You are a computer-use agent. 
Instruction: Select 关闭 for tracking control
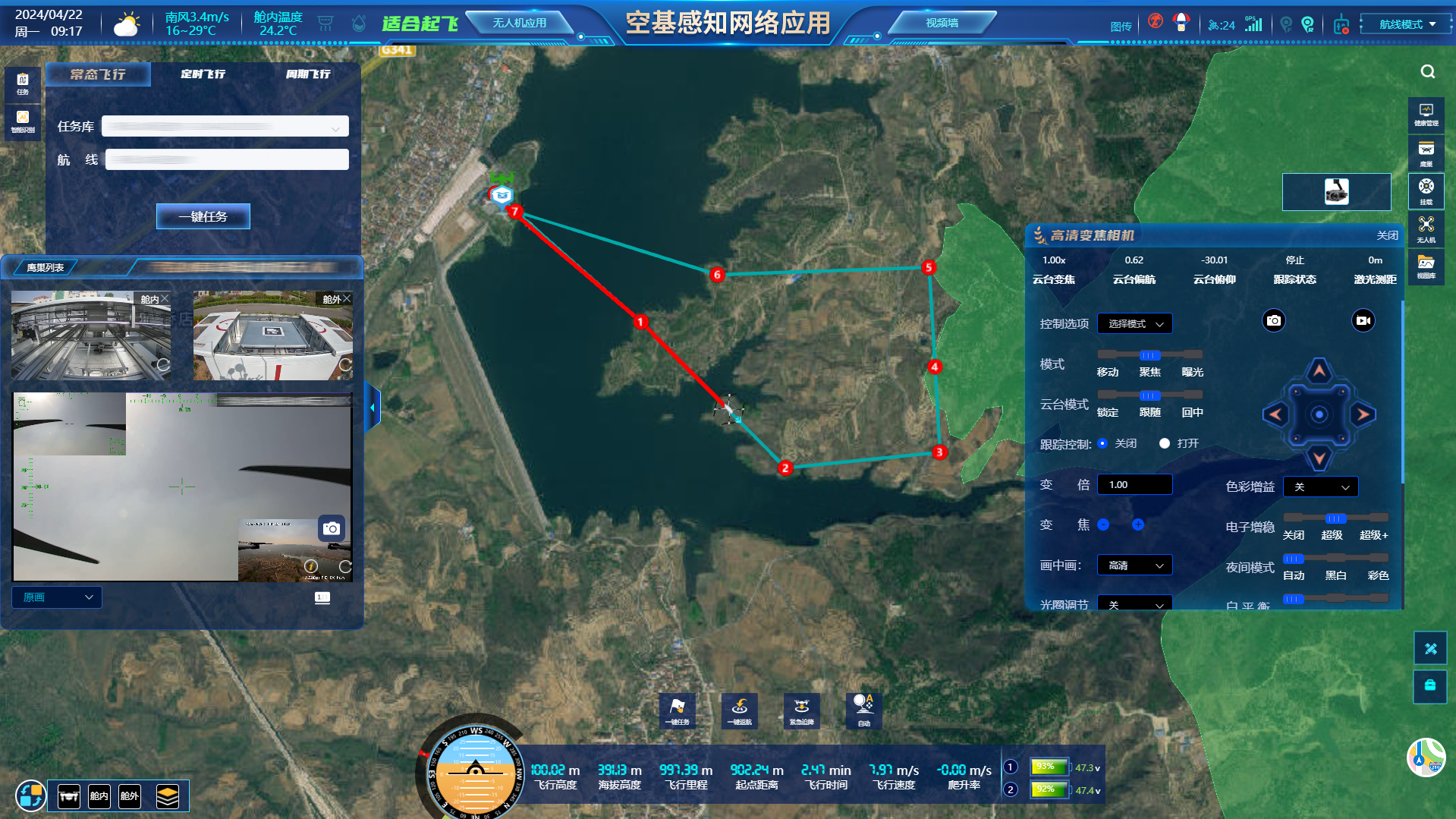(x=1102, y=443)
